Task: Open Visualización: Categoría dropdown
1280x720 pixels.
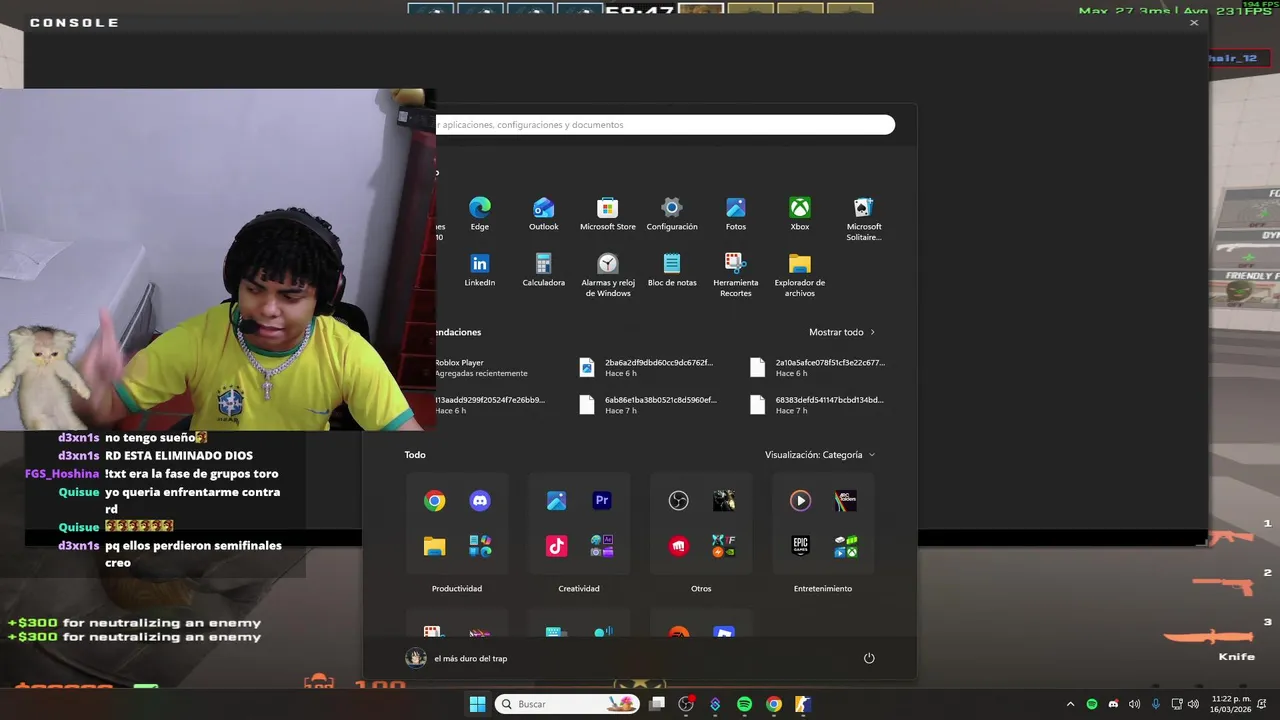Action: [x=820, y=455]
